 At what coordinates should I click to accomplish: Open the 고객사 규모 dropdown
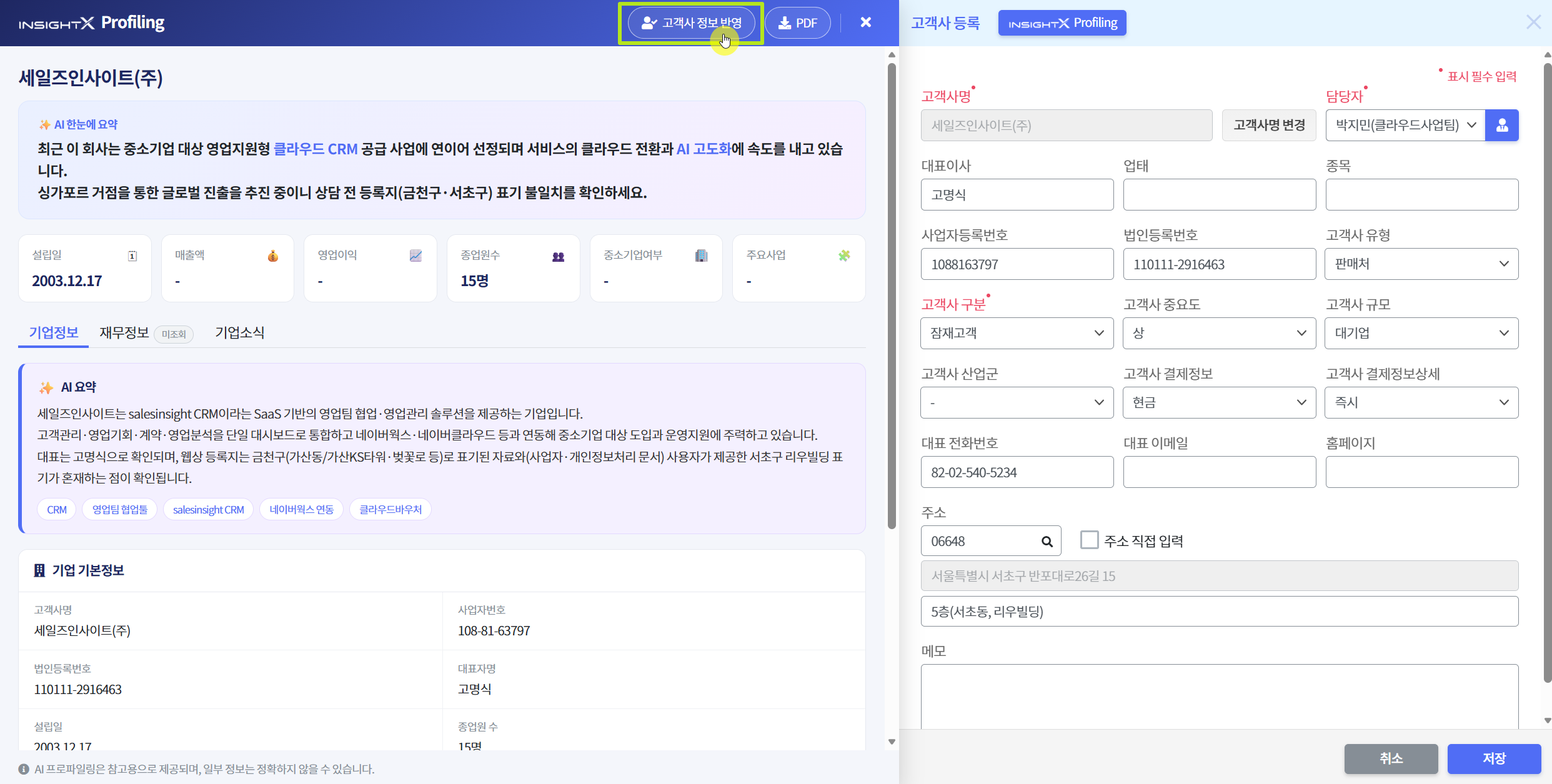tap(1421, 333)
